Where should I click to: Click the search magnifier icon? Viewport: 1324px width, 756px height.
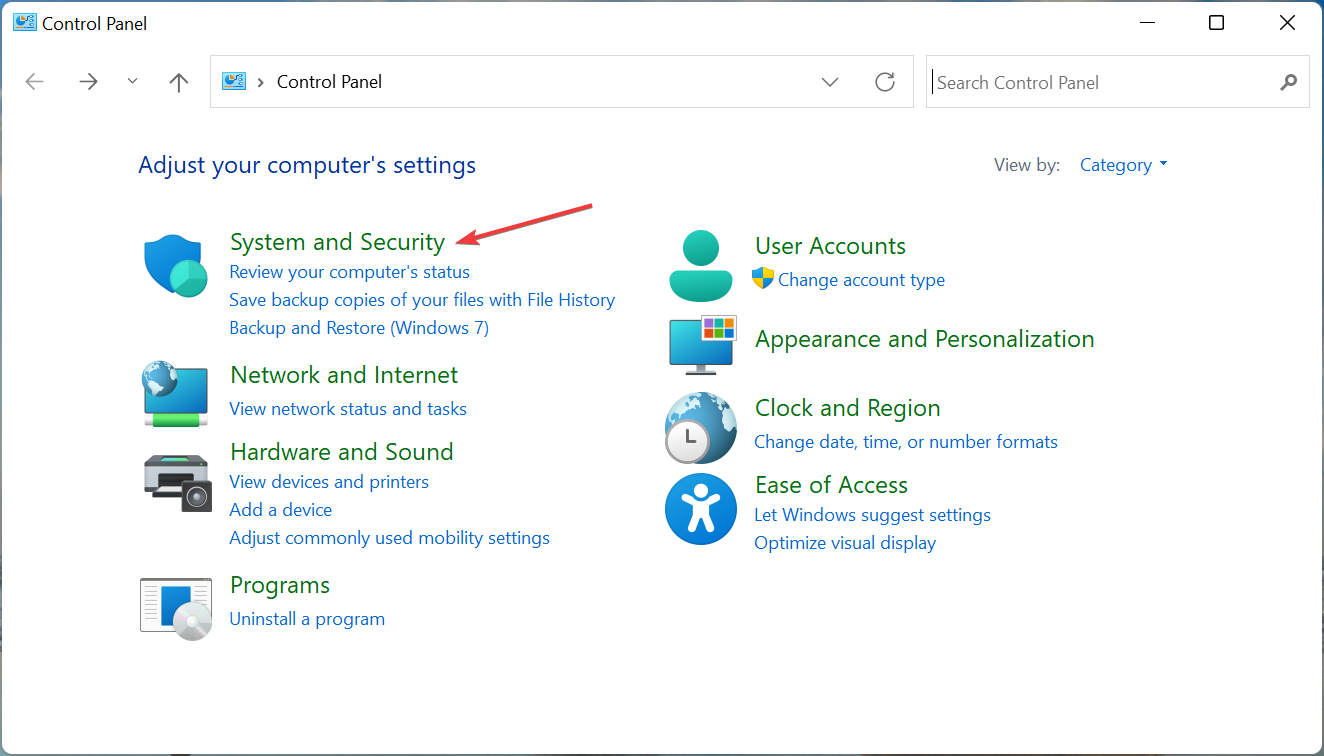(1288, 82)
